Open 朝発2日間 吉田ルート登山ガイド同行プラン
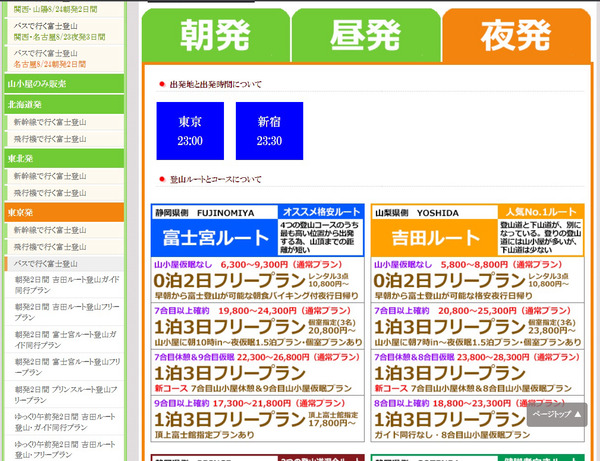The image size is (600, 461). coord(67,285)
